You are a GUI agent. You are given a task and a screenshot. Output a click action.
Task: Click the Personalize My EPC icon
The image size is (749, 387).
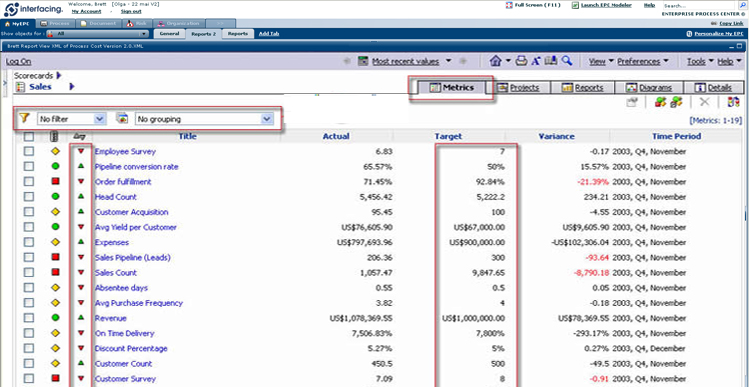pos(689,34)
